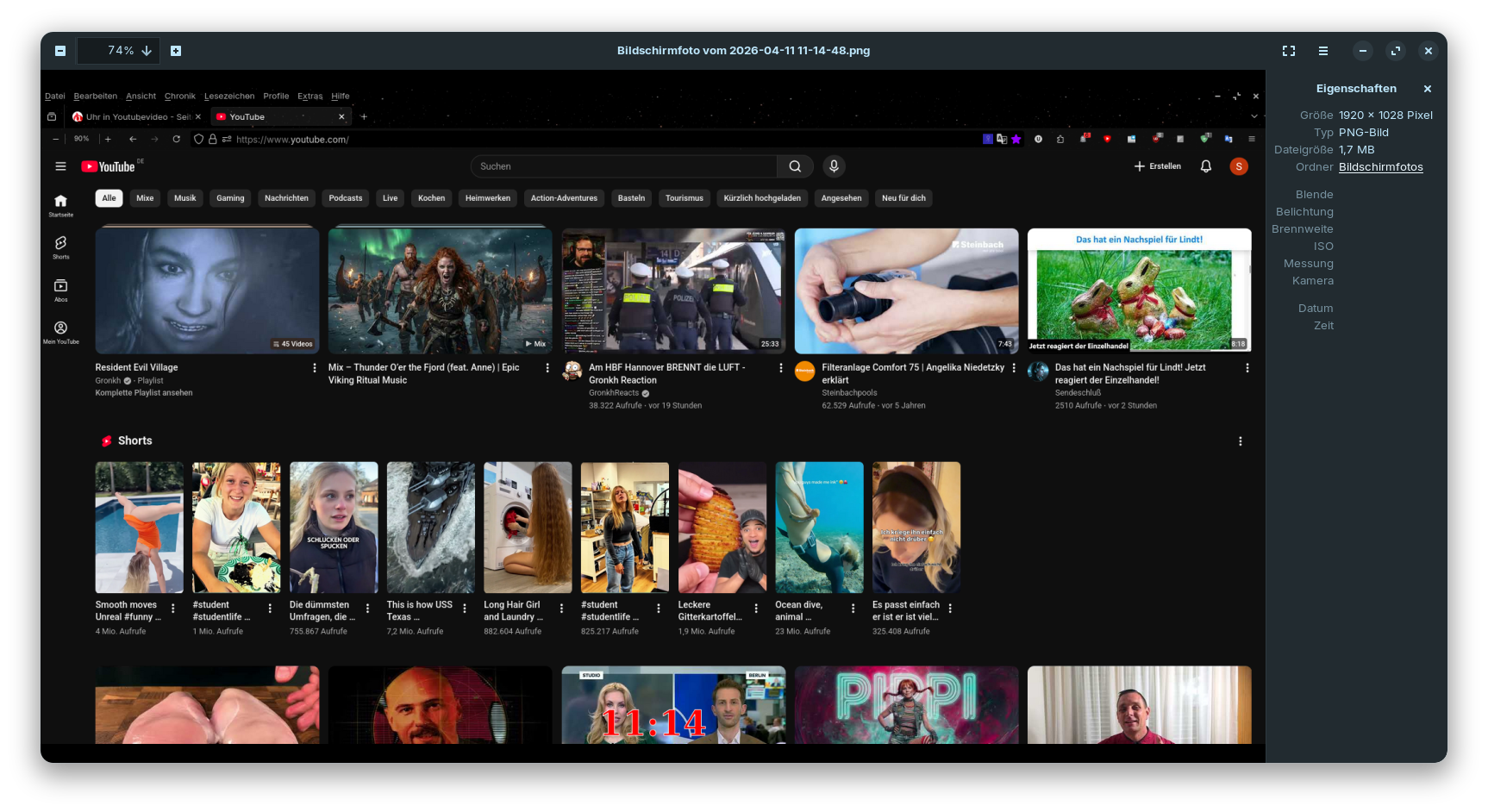1488x812 pixels.
Task: Click the zoom in plus button
Action: pyautogui.click(x=176, y=51)
